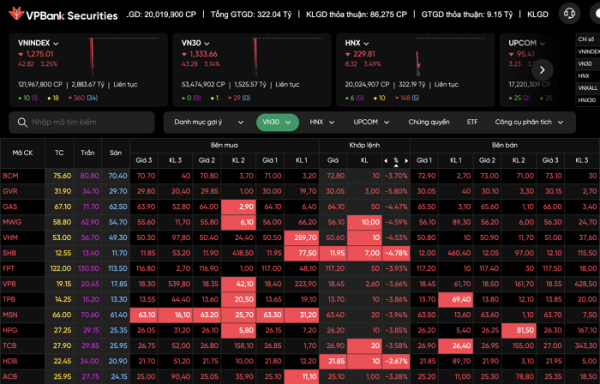Image resolution: width=600 pixels, height=384 pixels.
Task: Click the right arrow beside % column
Action: 406,161
